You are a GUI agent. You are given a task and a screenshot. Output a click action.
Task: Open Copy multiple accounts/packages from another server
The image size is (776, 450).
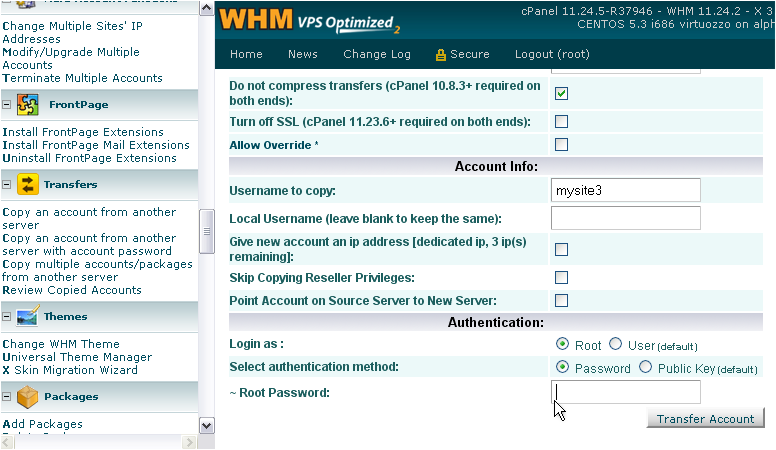[97, 270]
